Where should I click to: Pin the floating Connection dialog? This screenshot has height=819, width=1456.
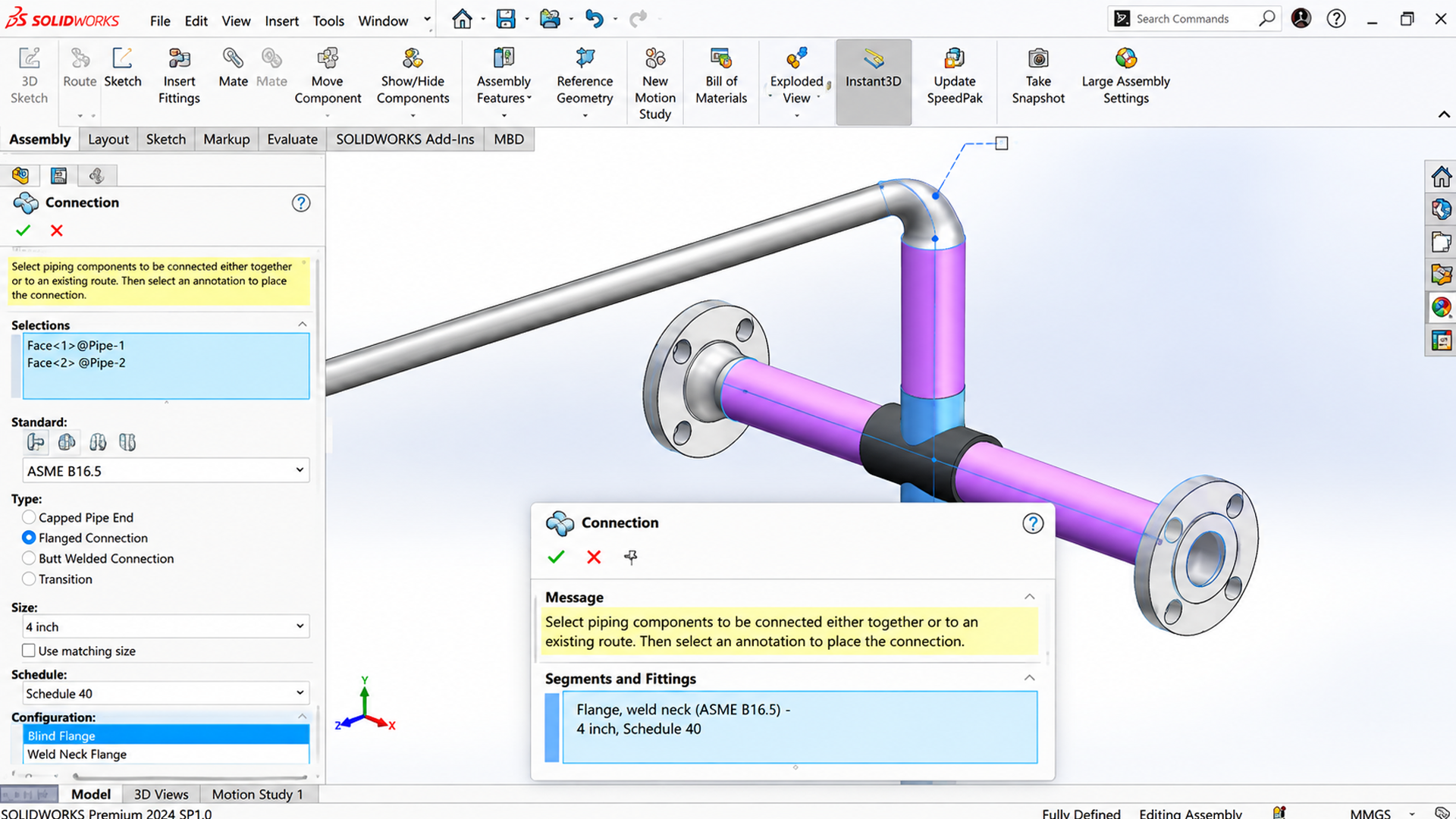[630, 557]
